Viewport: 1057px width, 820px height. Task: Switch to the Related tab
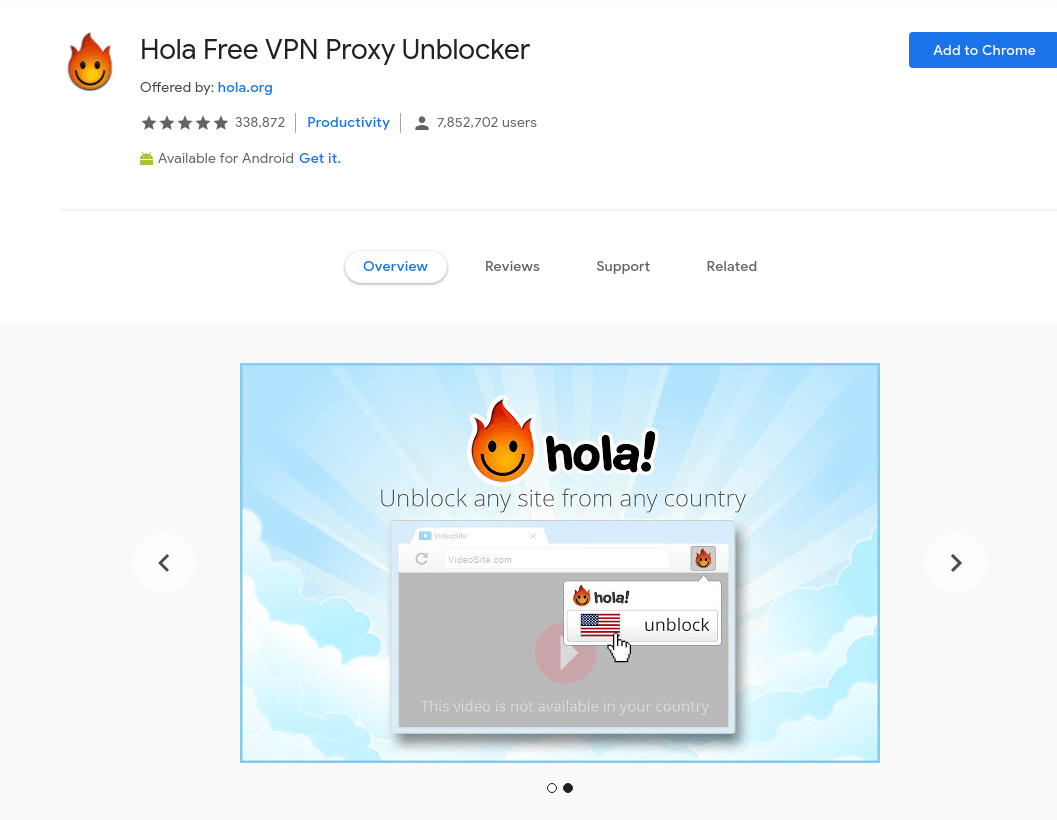pyautogui.click(x=731, y=266)
